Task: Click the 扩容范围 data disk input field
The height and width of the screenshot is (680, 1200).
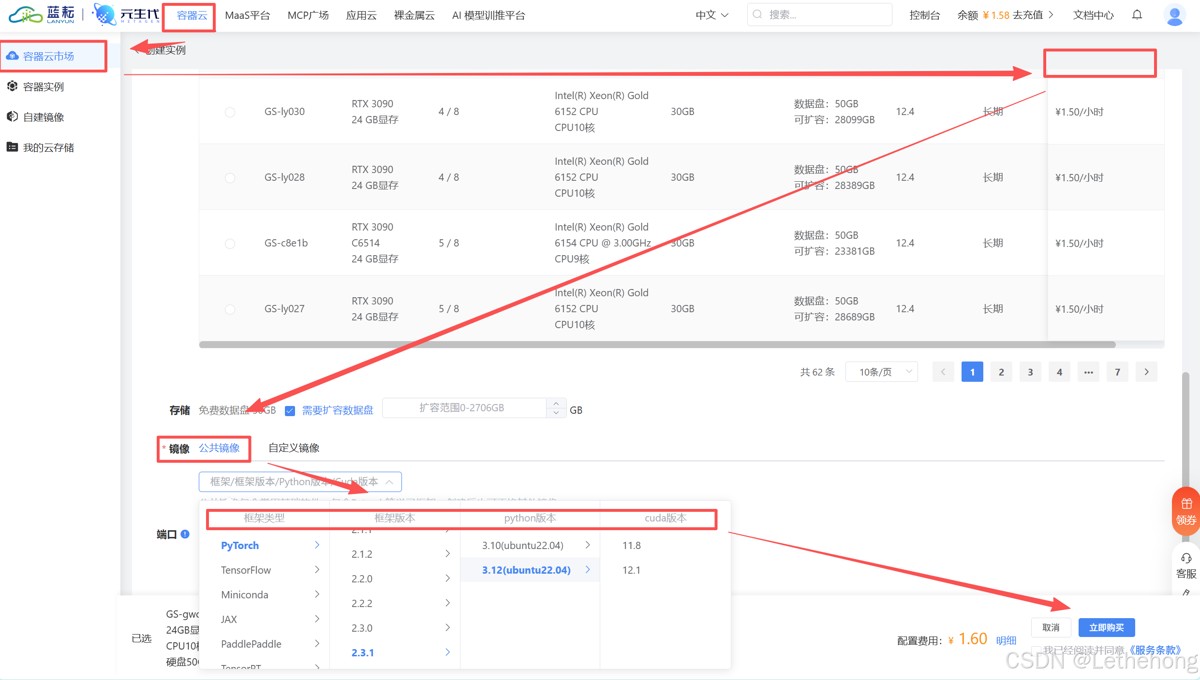Action: click(x=465, y=408)
